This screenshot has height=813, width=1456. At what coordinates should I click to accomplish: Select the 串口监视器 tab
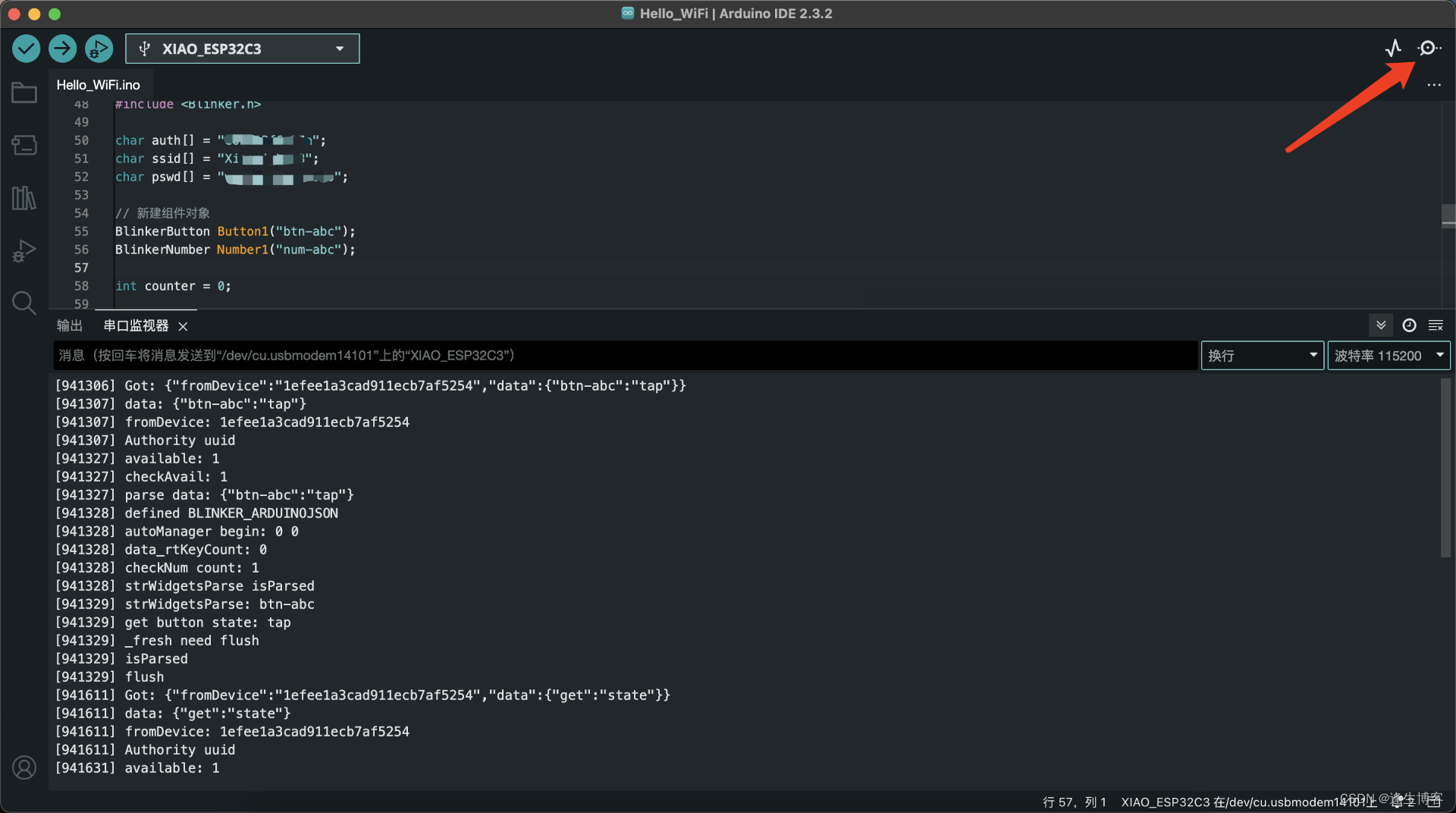pyautogui.click(x=136, y=325)
